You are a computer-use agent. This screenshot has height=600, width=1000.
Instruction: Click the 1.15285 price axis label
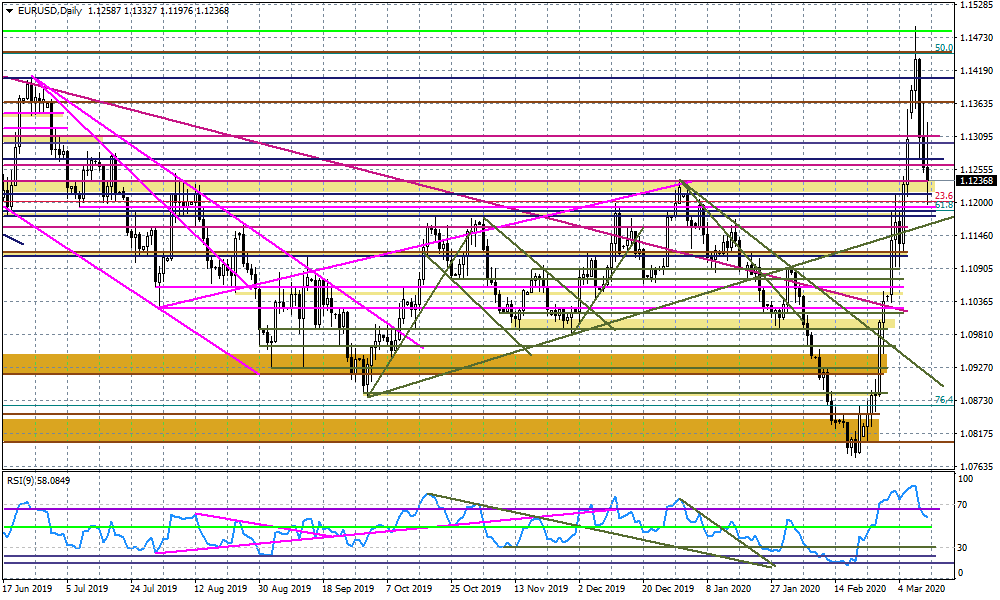tap(976, 5)
